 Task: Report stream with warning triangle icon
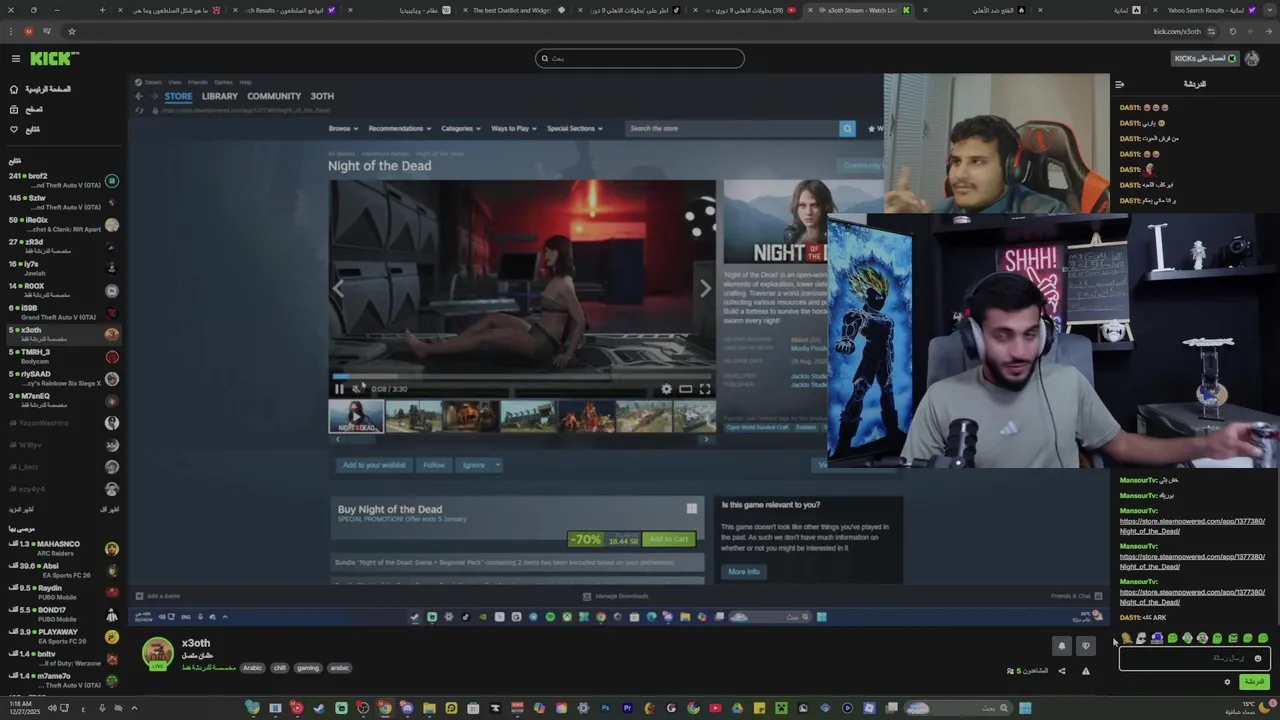pyautogui.click(x=1086, y=671)
